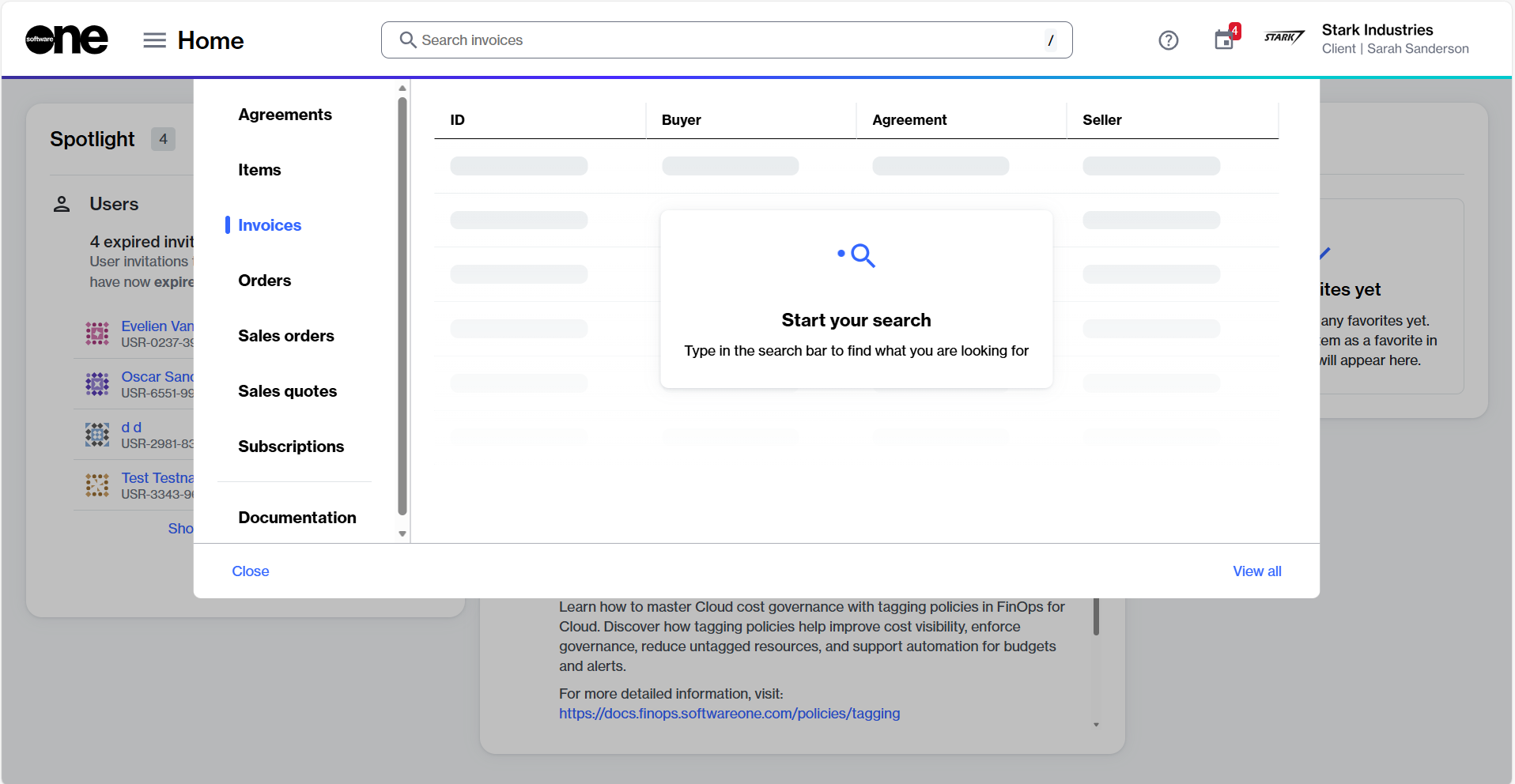Click the Buyer column header
Viewport: 1515px width, 784px height.
click(x=681, y=120)
